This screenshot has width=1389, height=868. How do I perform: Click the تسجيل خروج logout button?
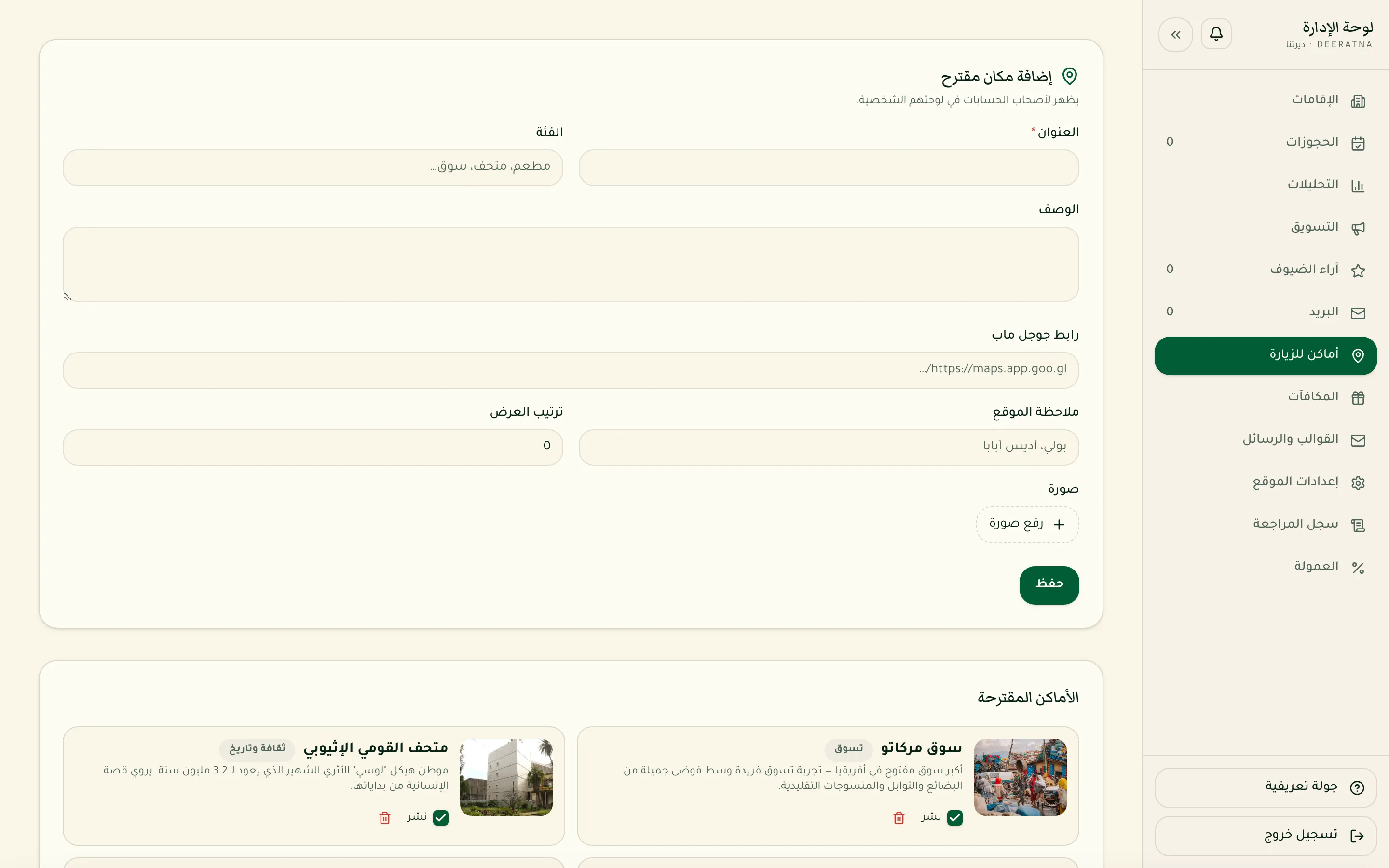[x=1265, y=836]
